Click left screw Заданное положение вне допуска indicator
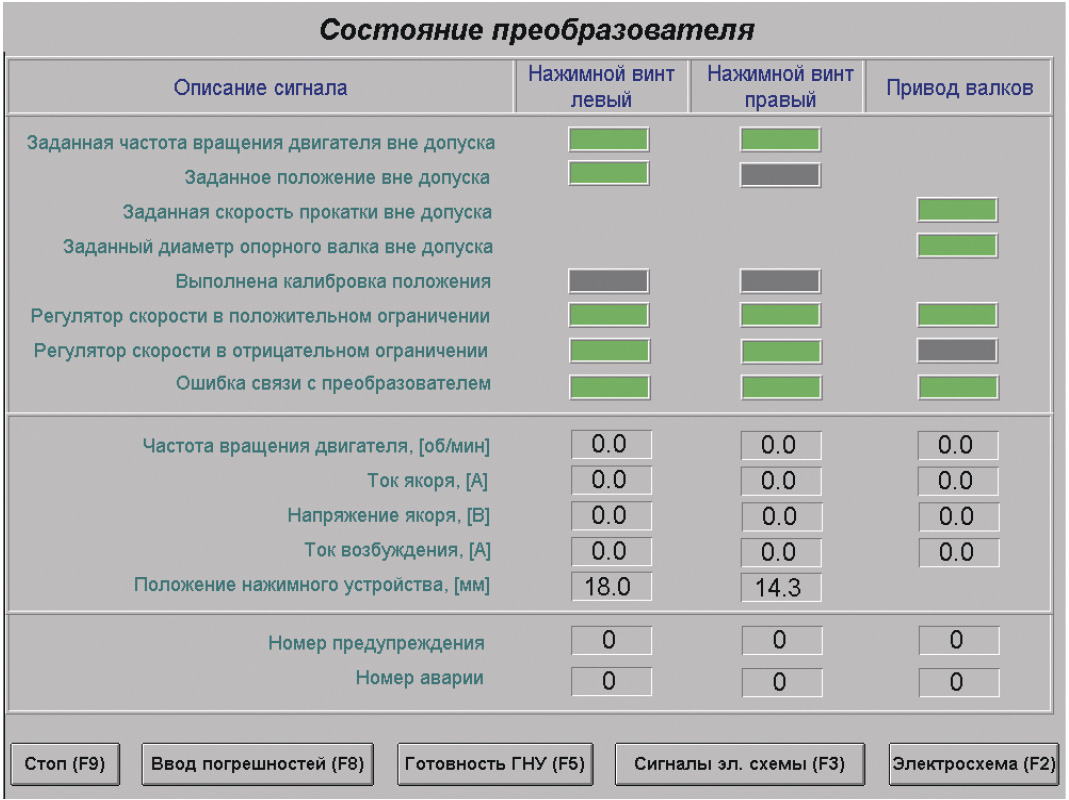The width and height of the screenshot is (1069, 800). 609,174
